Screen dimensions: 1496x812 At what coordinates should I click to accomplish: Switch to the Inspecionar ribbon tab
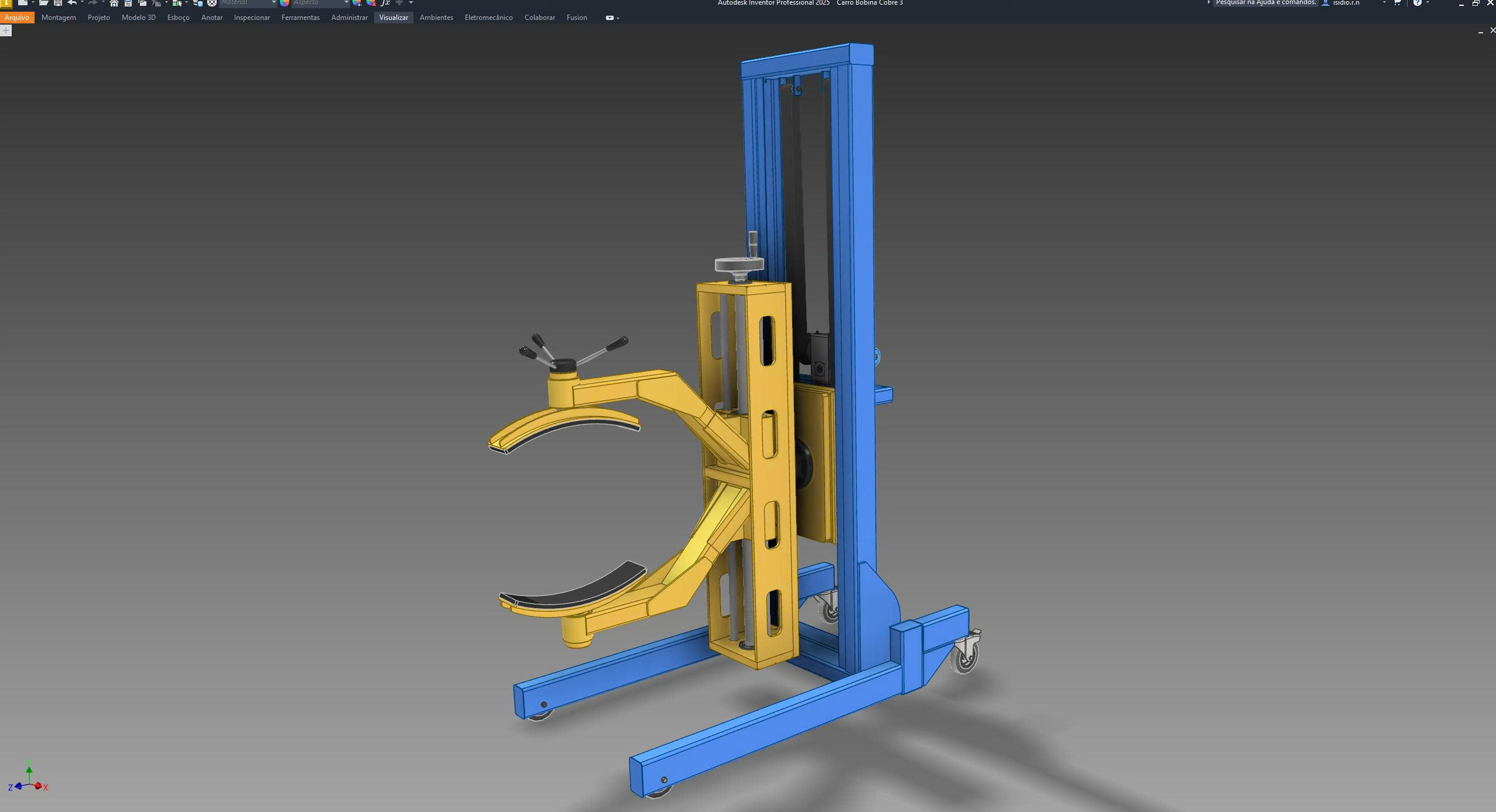tap(252, 18)
